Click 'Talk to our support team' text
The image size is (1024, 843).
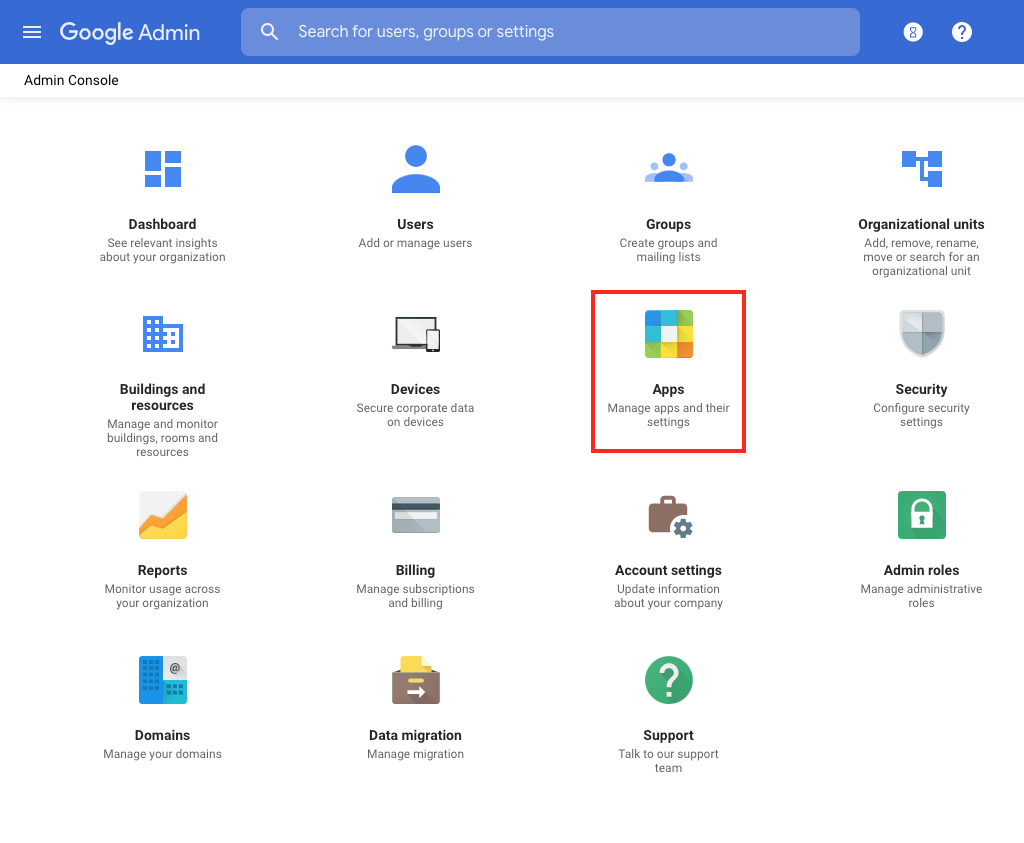[x=669, y=761]
